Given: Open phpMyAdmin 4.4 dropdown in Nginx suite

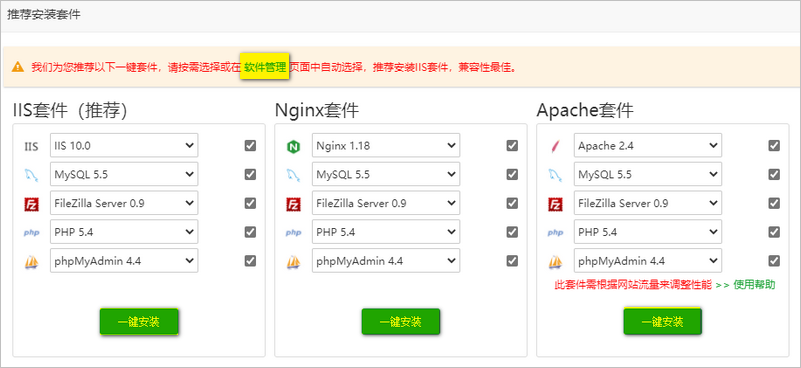Looking at the screenshot, I should pos(386,261).
